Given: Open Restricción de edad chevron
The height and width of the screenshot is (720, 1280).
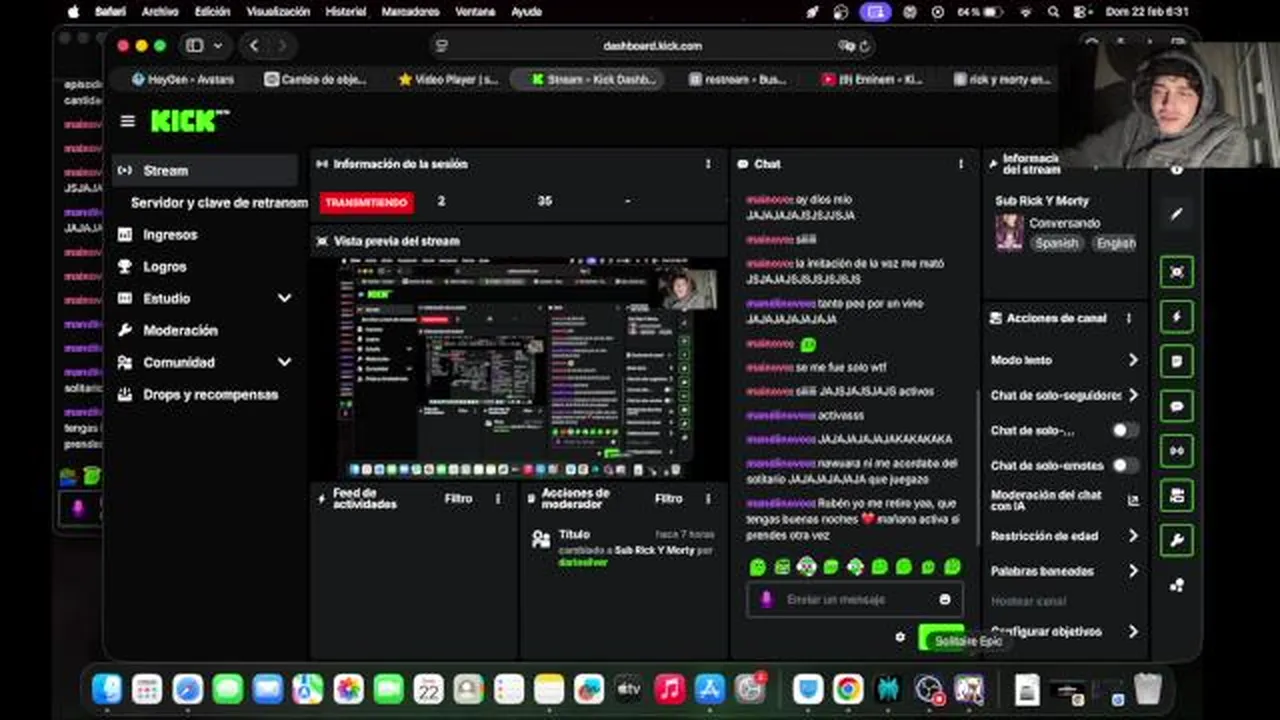Looking at the screenshot, I should 1133,536.
